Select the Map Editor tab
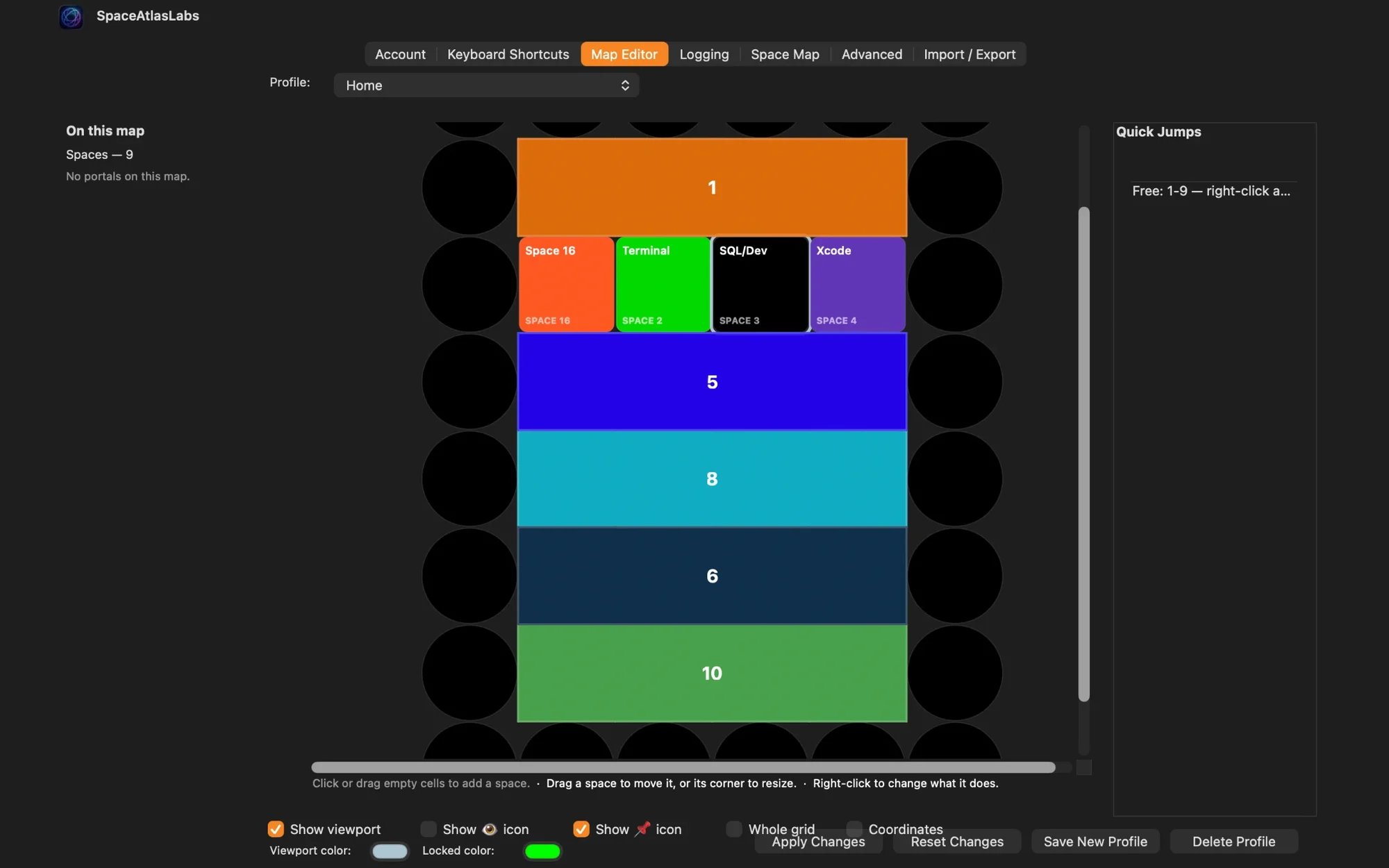The width and height of the screenshot is (1389, 868). [624, 54]
